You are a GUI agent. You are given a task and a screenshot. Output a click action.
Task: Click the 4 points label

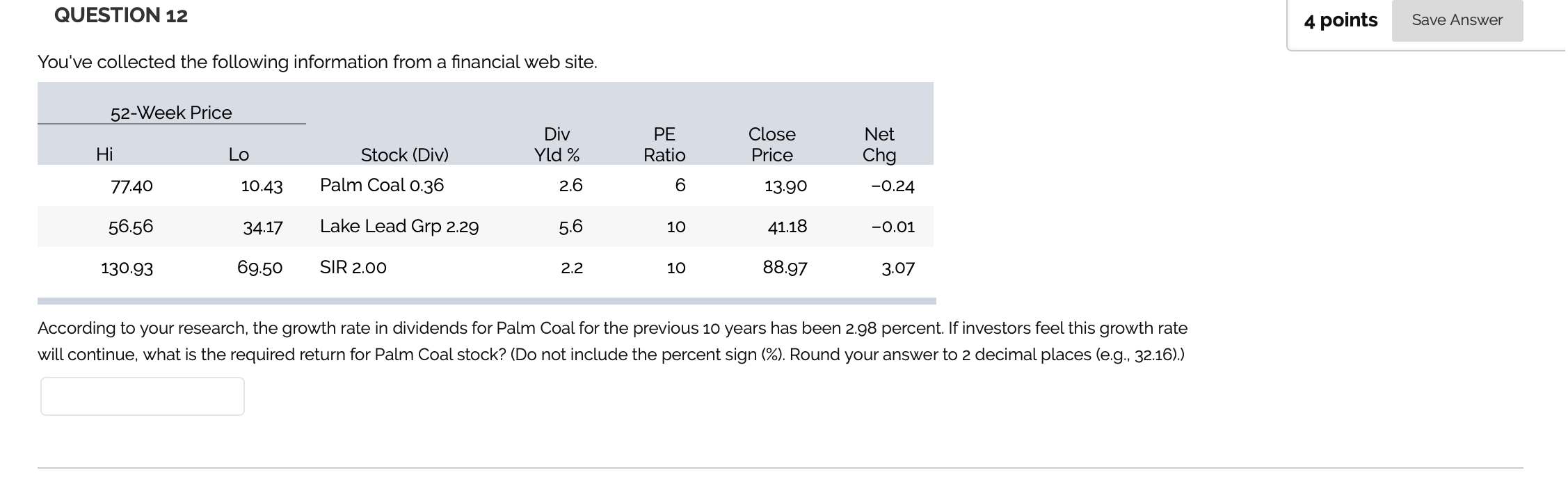(x=1340, y=20)
